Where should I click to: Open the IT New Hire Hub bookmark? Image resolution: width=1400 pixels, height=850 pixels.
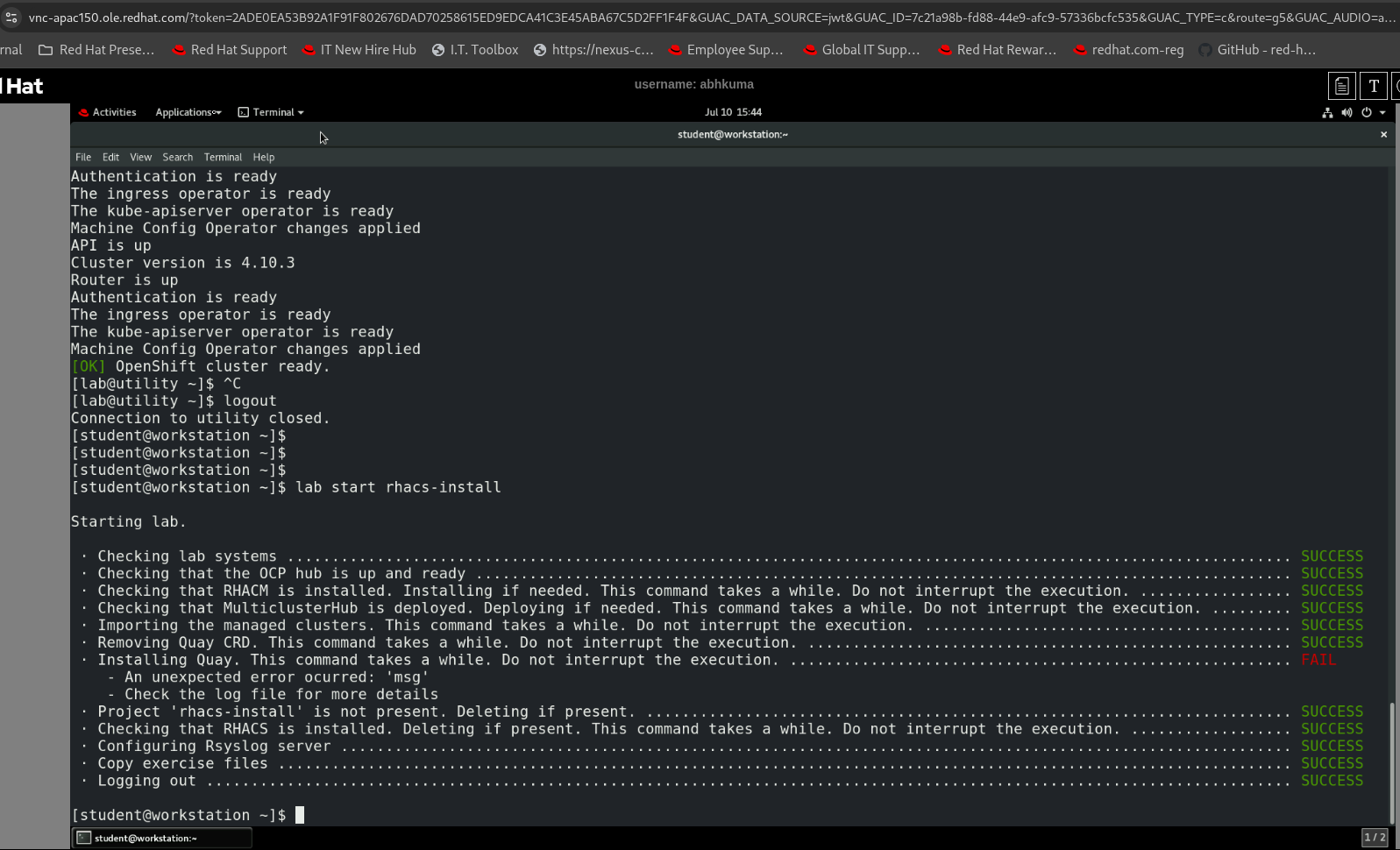click(x=359, y=50)
